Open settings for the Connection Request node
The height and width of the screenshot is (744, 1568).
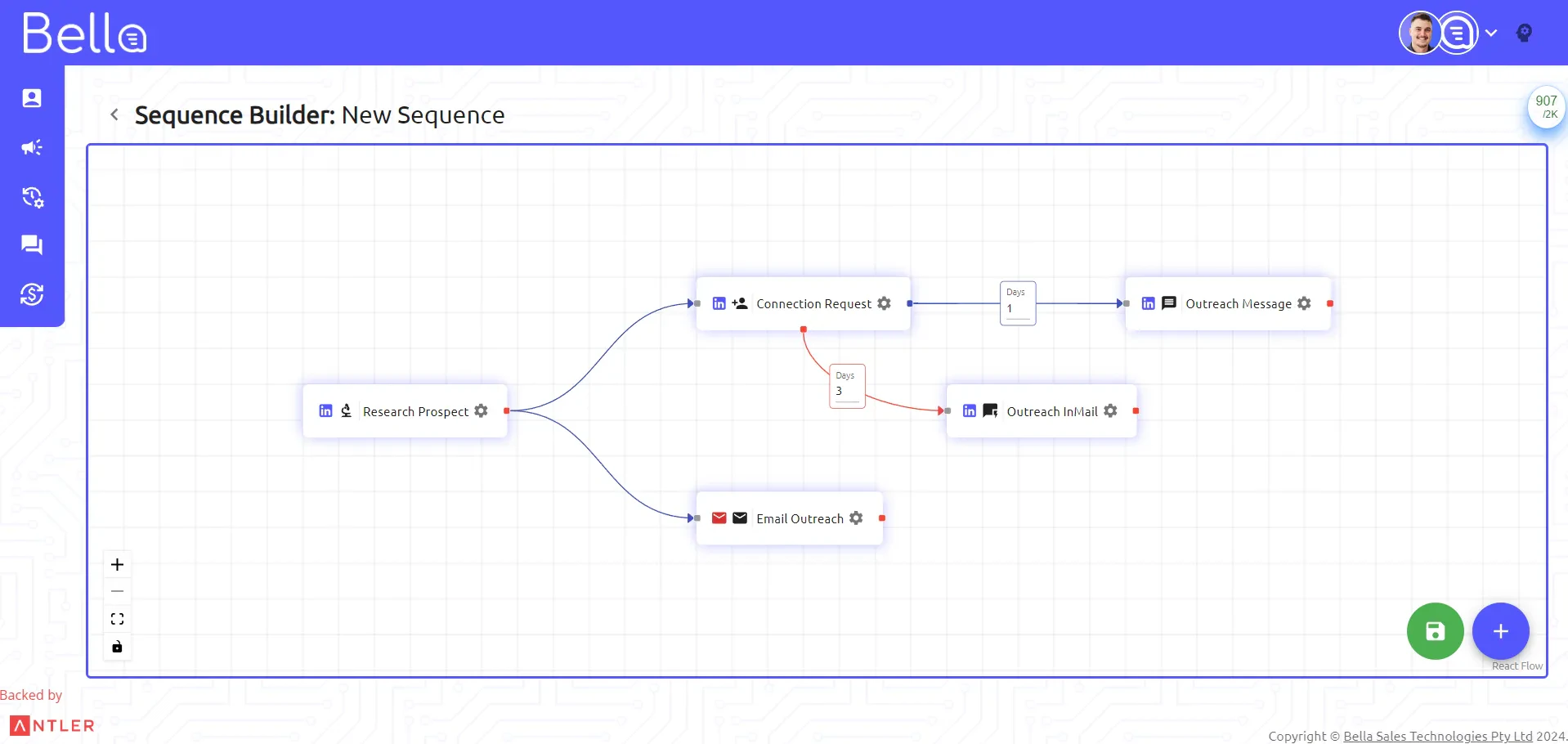pos(884,303)
